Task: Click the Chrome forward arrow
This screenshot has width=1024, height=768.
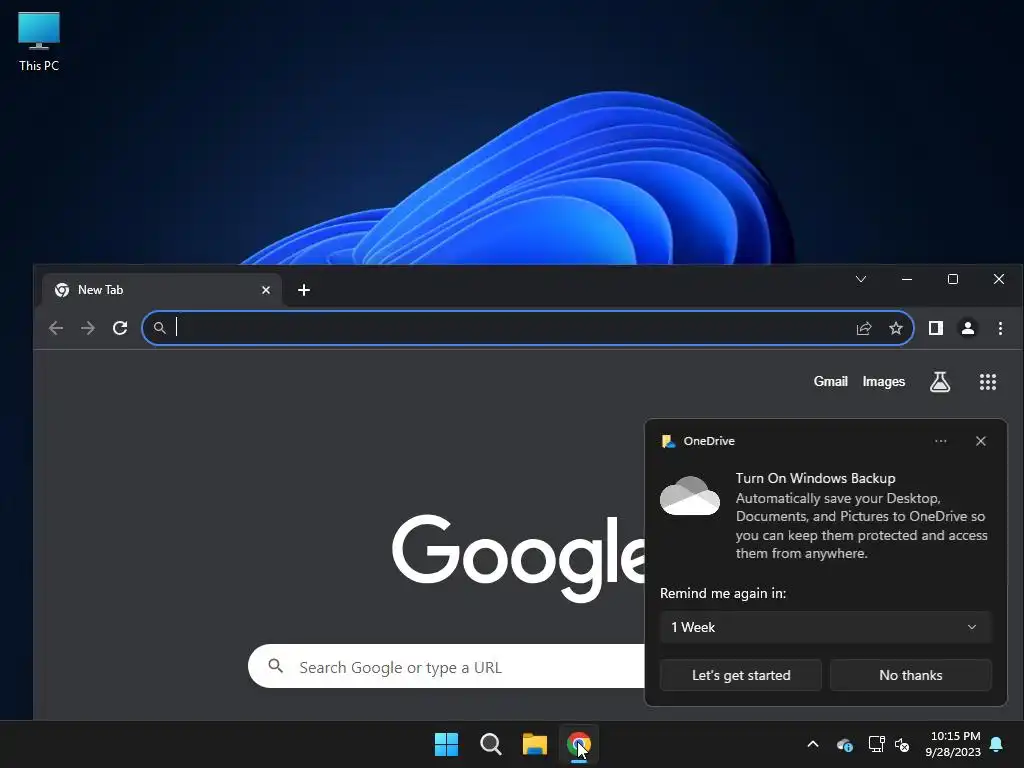Action: (x=88, y=328)
